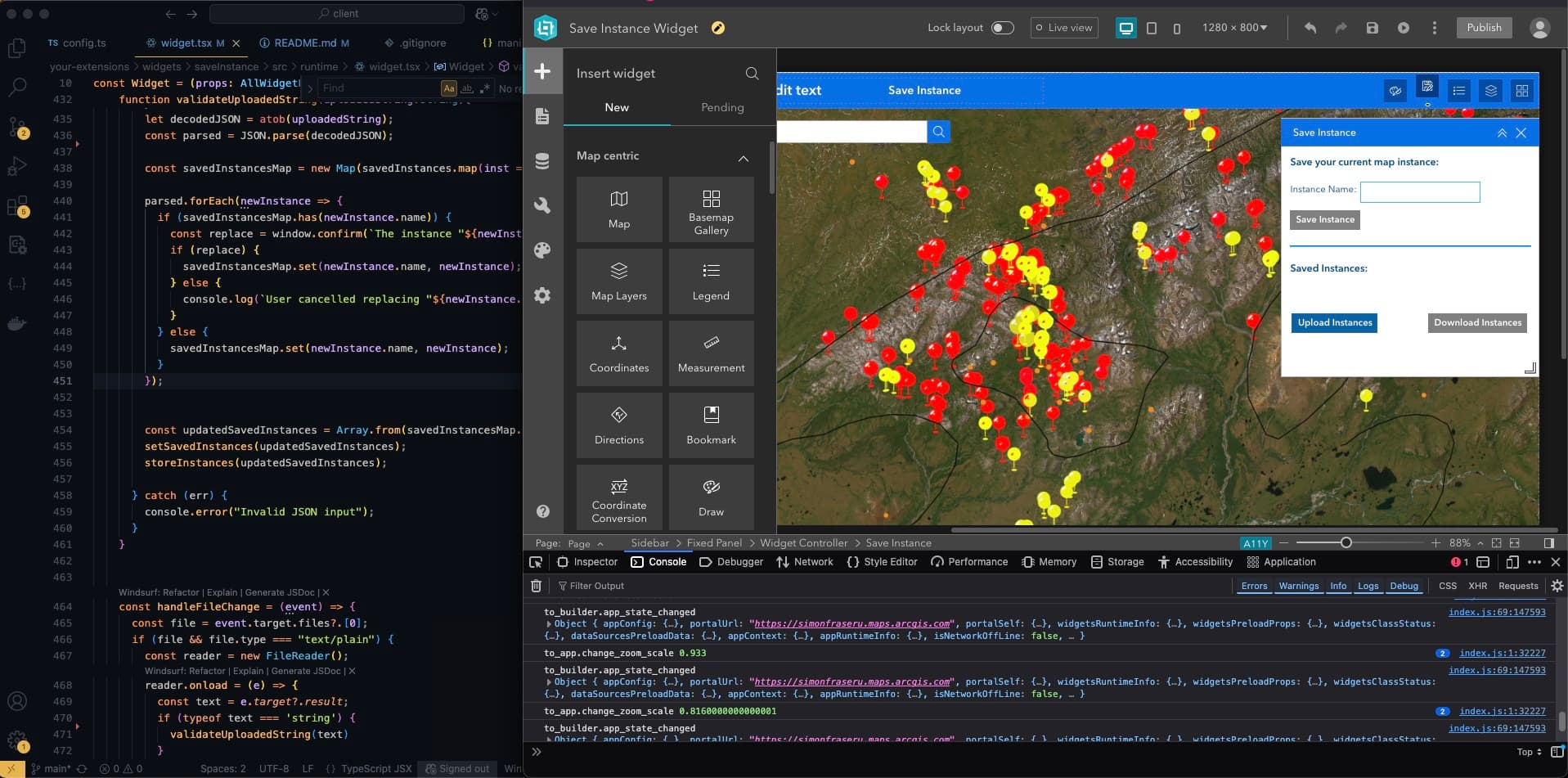
Task: Click the pencil edit icon beside app title
Action: pyautogui.click(x=718, y=28)
